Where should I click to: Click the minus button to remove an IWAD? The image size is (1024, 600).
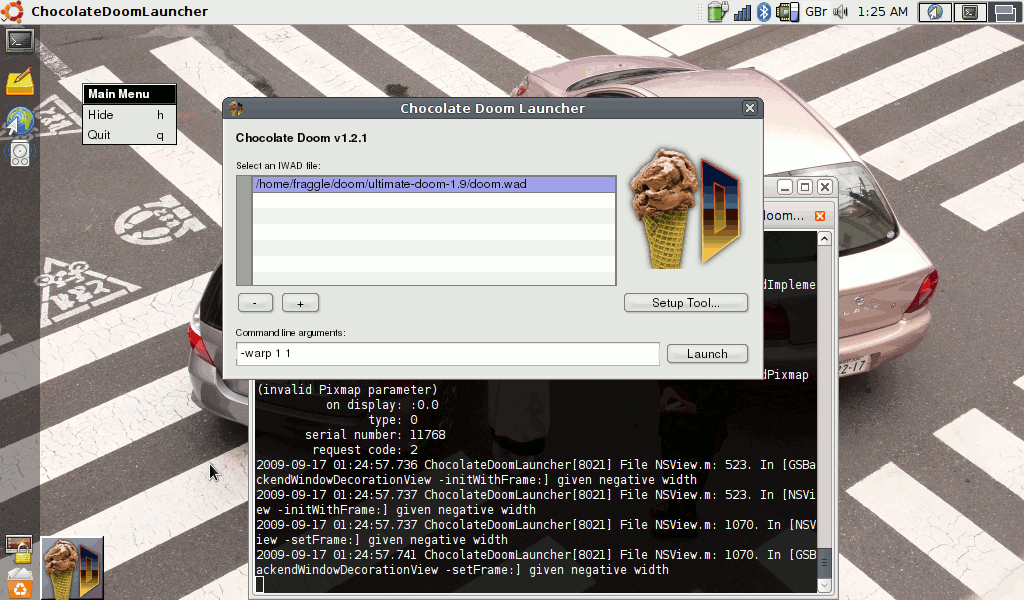[255, 303]
